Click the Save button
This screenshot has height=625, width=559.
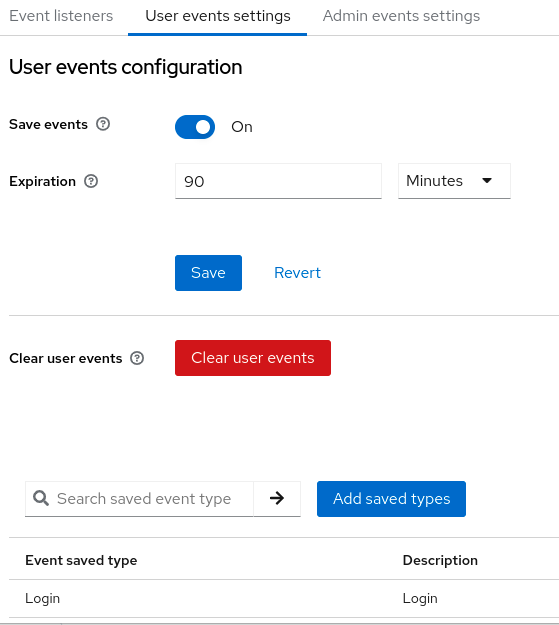(208, 273)
